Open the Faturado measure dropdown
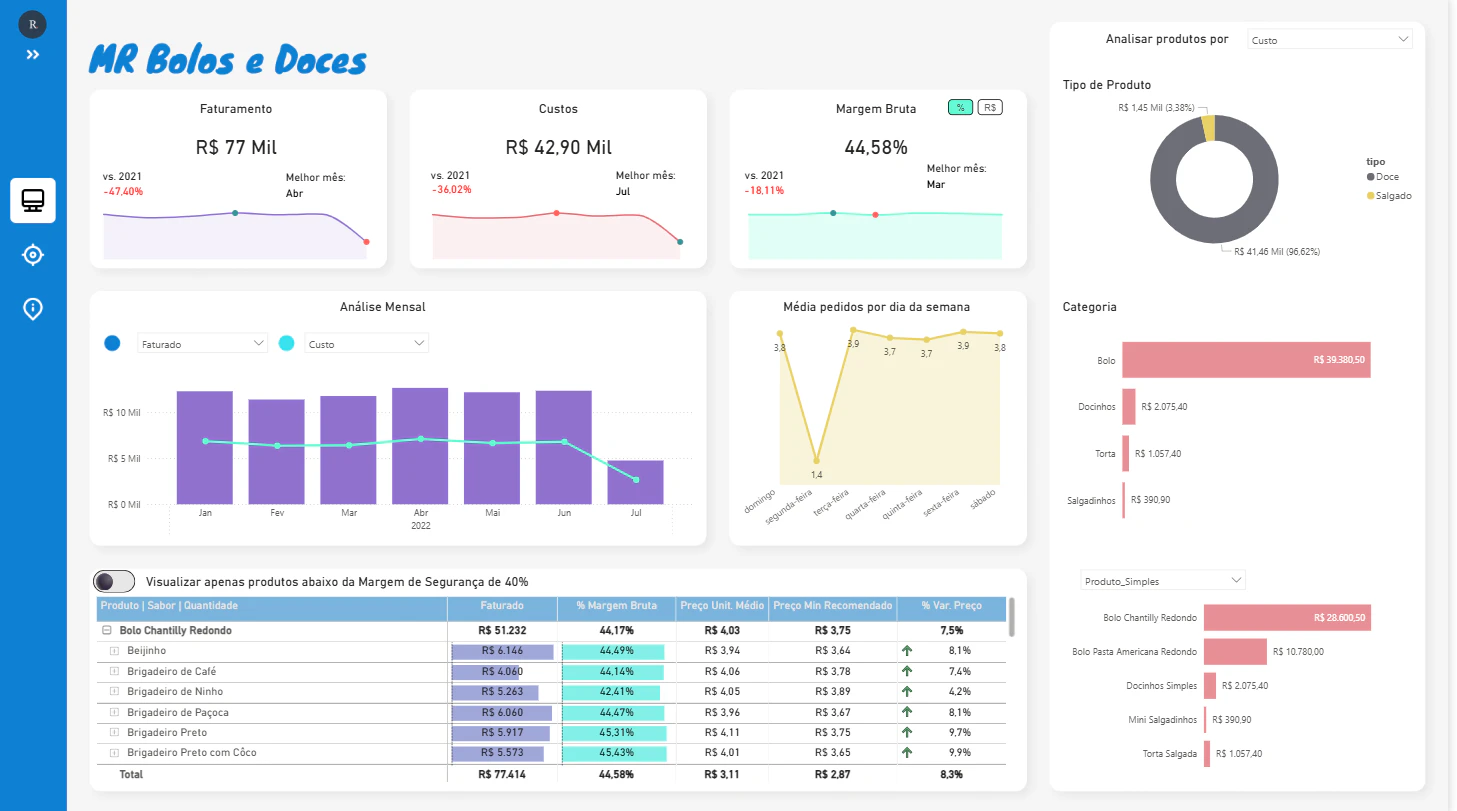 203,343
